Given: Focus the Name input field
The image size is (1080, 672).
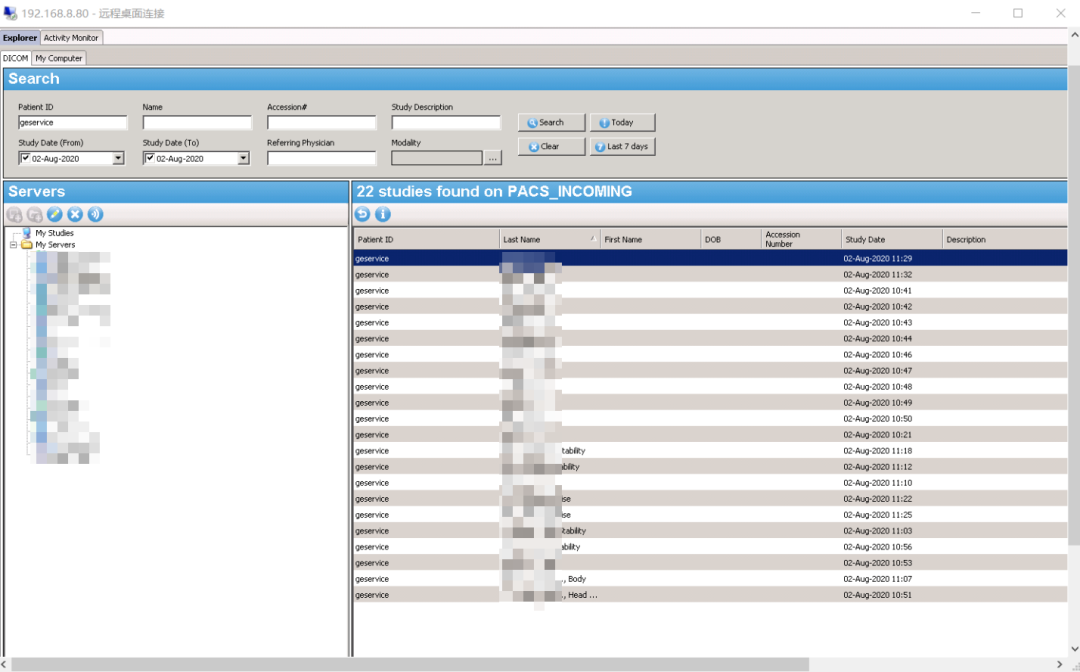Looking at the screenshot, I should pyautogui.click(x=197, y=123).
